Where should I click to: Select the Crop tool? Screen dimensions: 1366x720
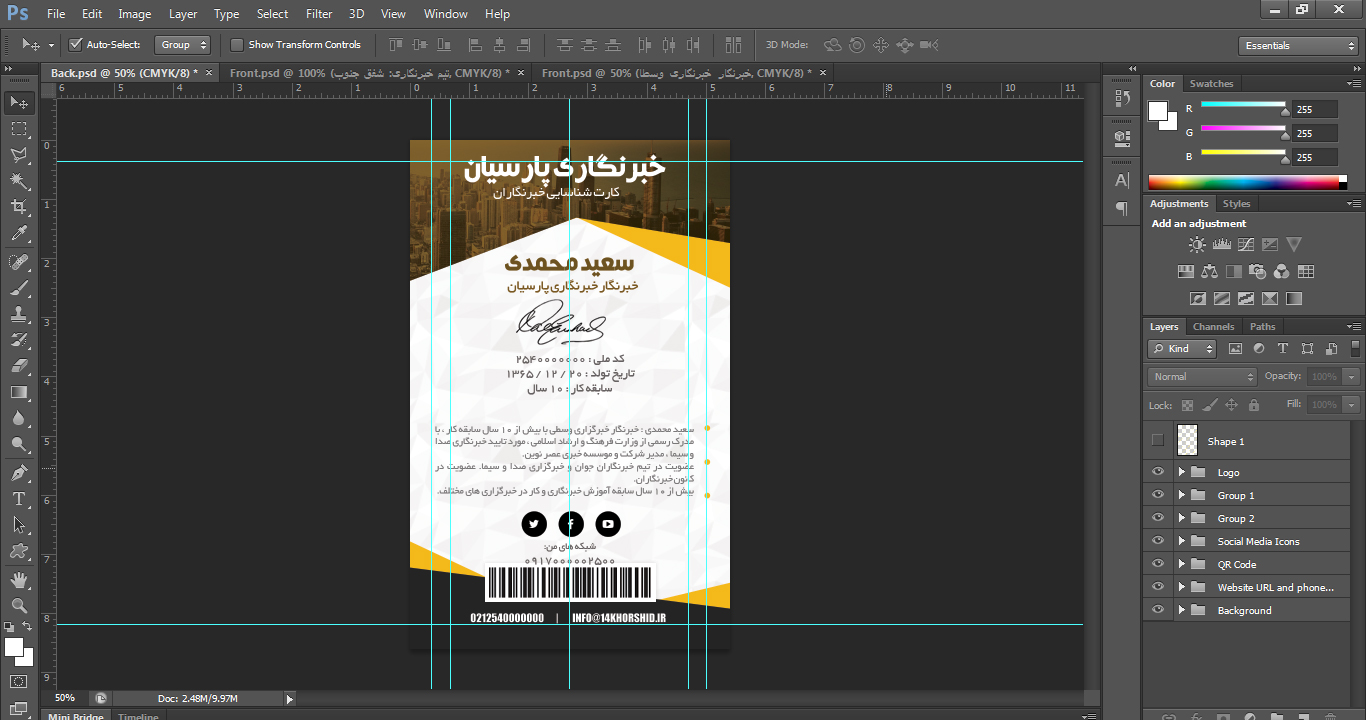point(18,207)
